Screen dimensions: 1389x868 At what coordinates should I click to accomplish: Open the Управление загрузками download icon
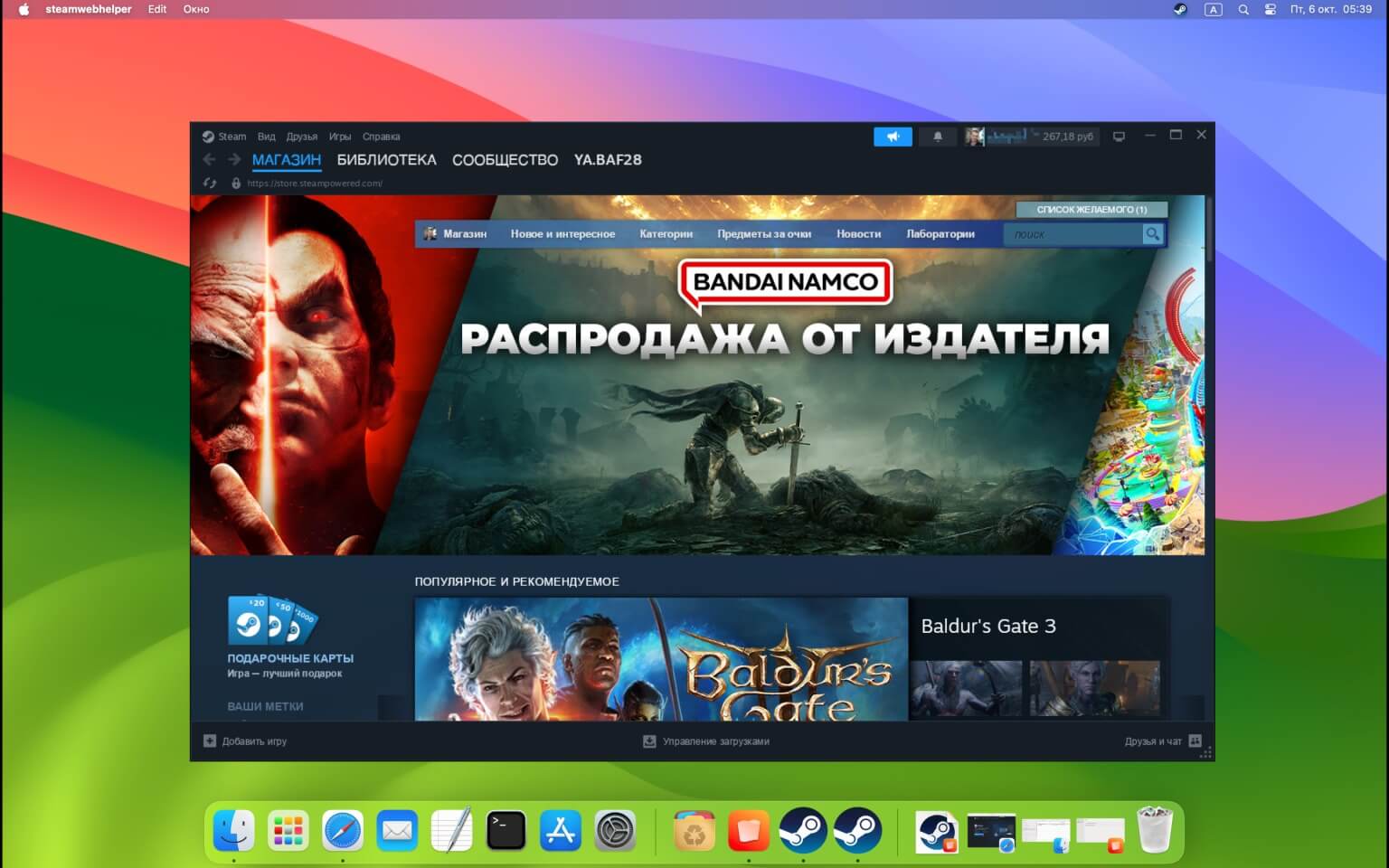[x=649, y=741]
